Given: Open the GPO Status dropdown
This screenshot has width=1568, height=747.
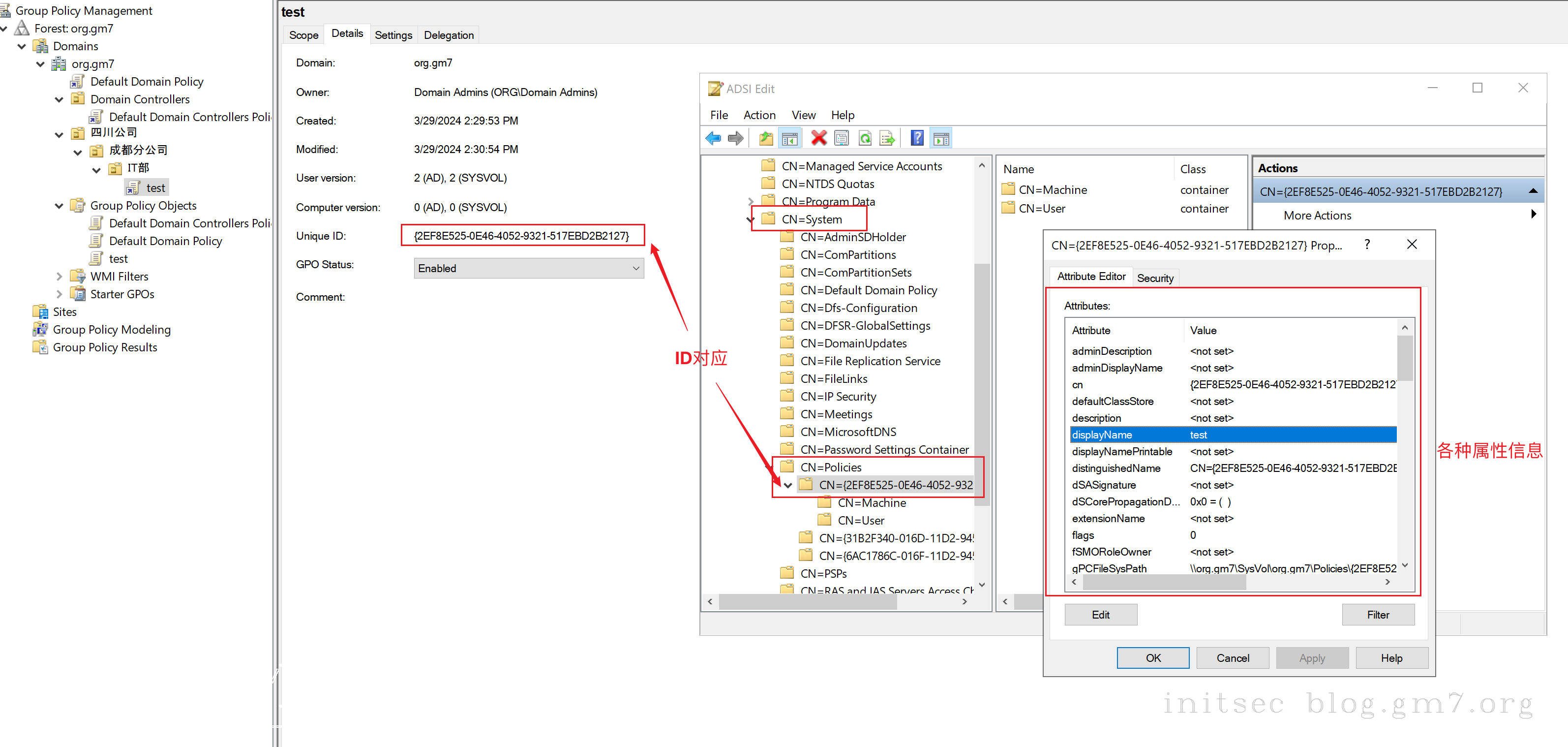Looking at the screenshot, I should [x=635, y=269].
